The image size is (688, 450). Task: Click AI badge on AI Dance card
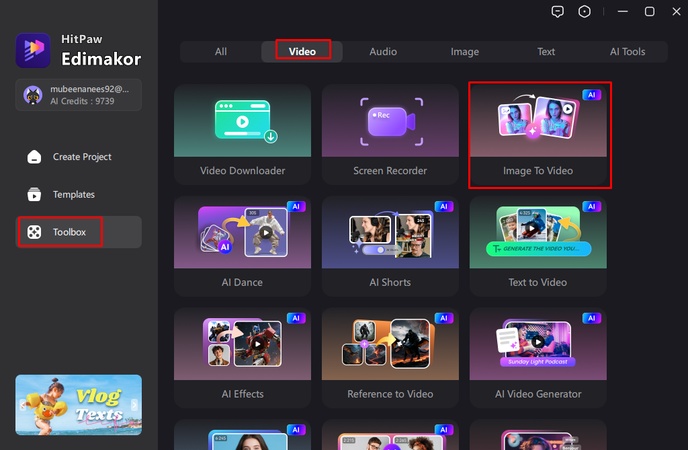(296, 207)
